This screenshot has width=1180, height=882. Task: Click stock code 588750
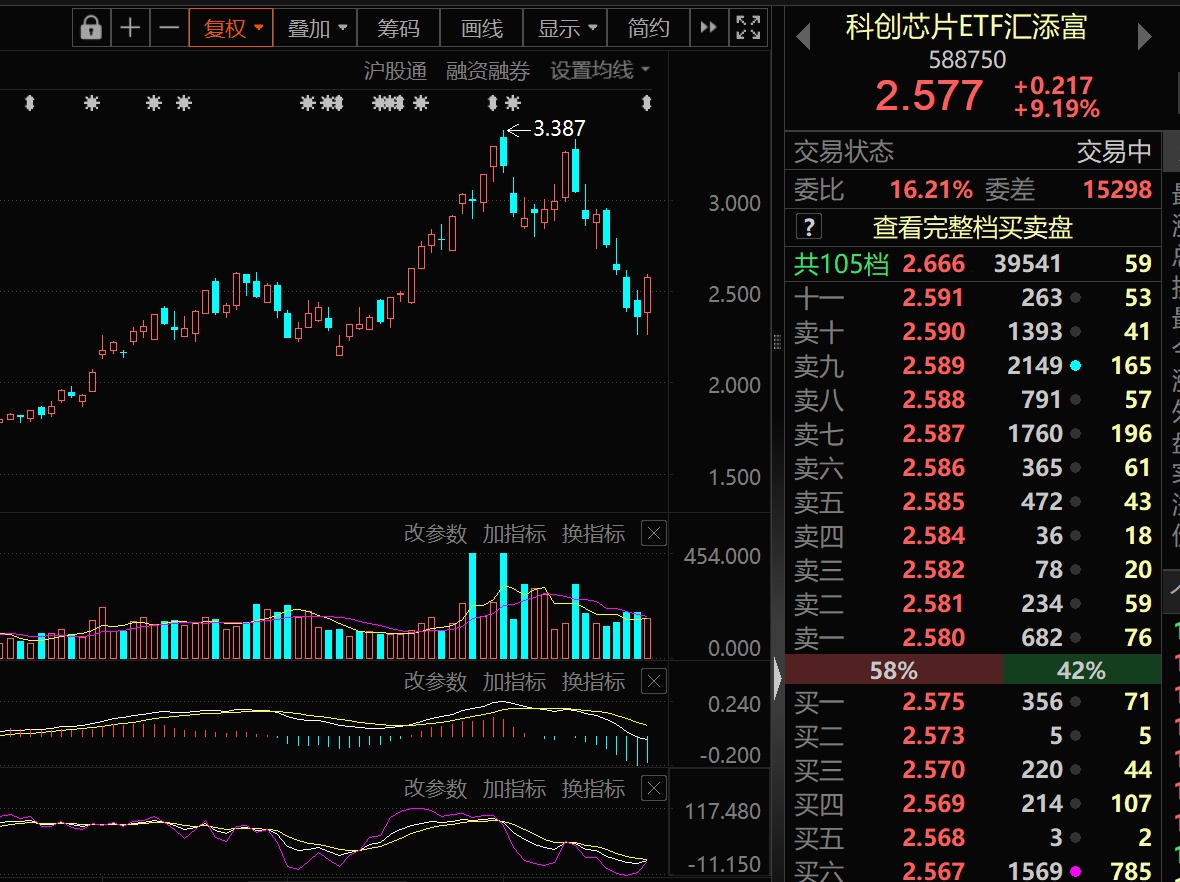tap(967, 59)
